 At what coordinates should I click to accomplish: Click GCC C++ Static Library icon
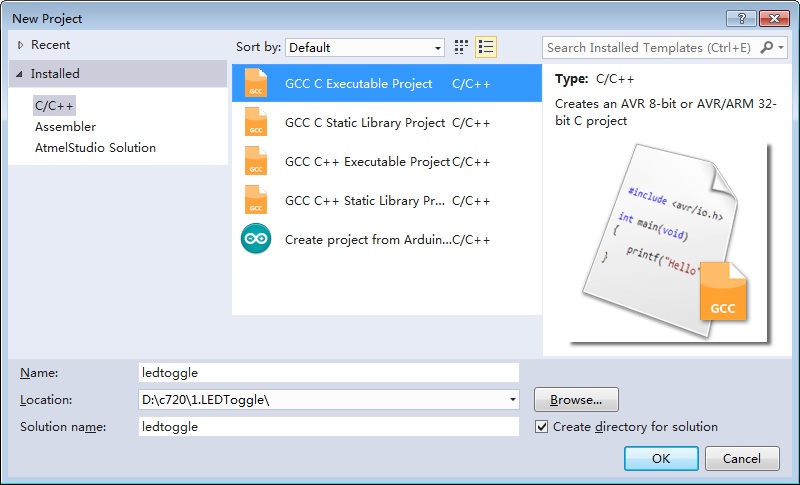[x=256, y=200]
